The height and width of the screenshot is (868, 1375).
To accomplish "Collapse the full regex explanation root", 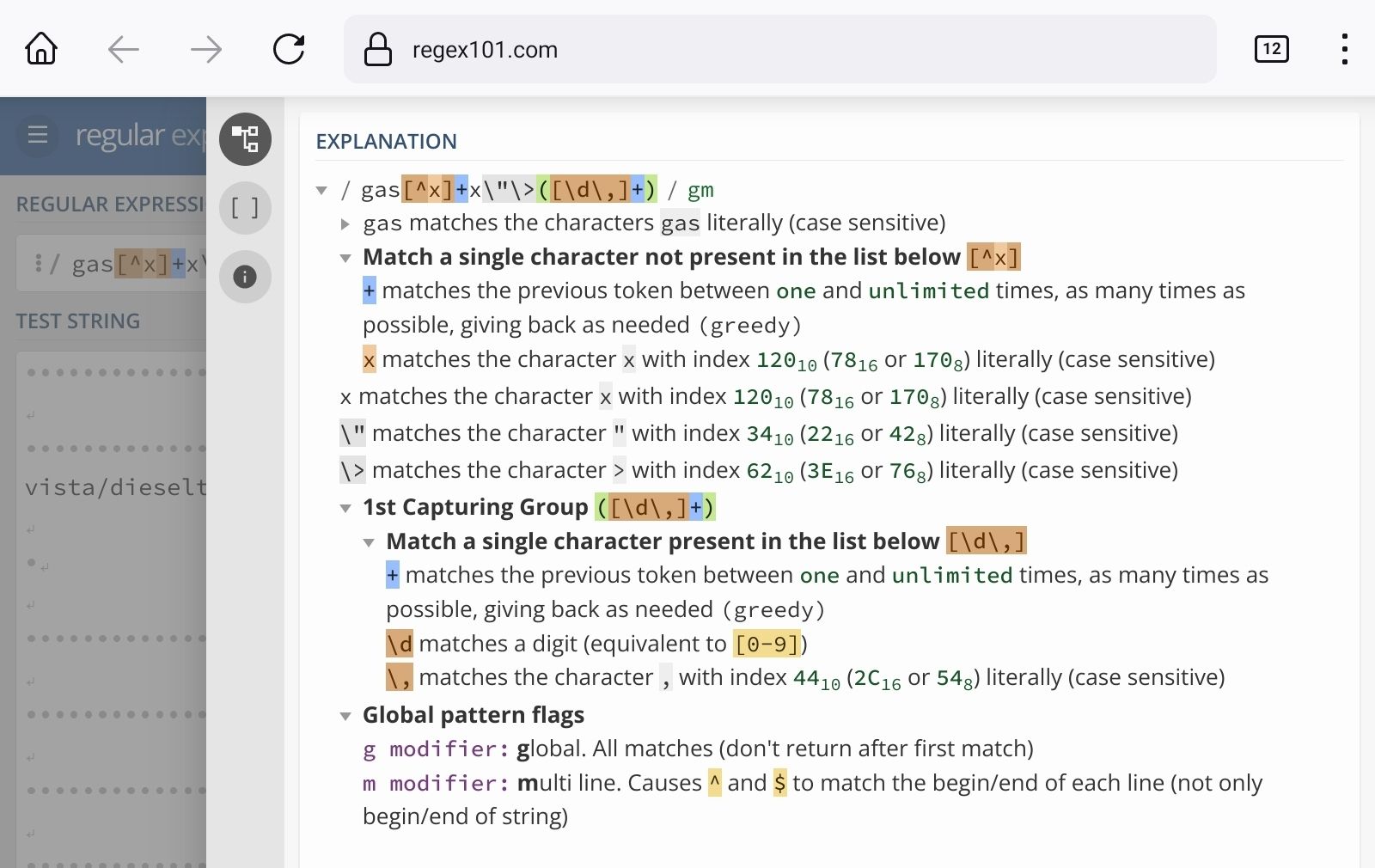I will click(x=321, y=190).
